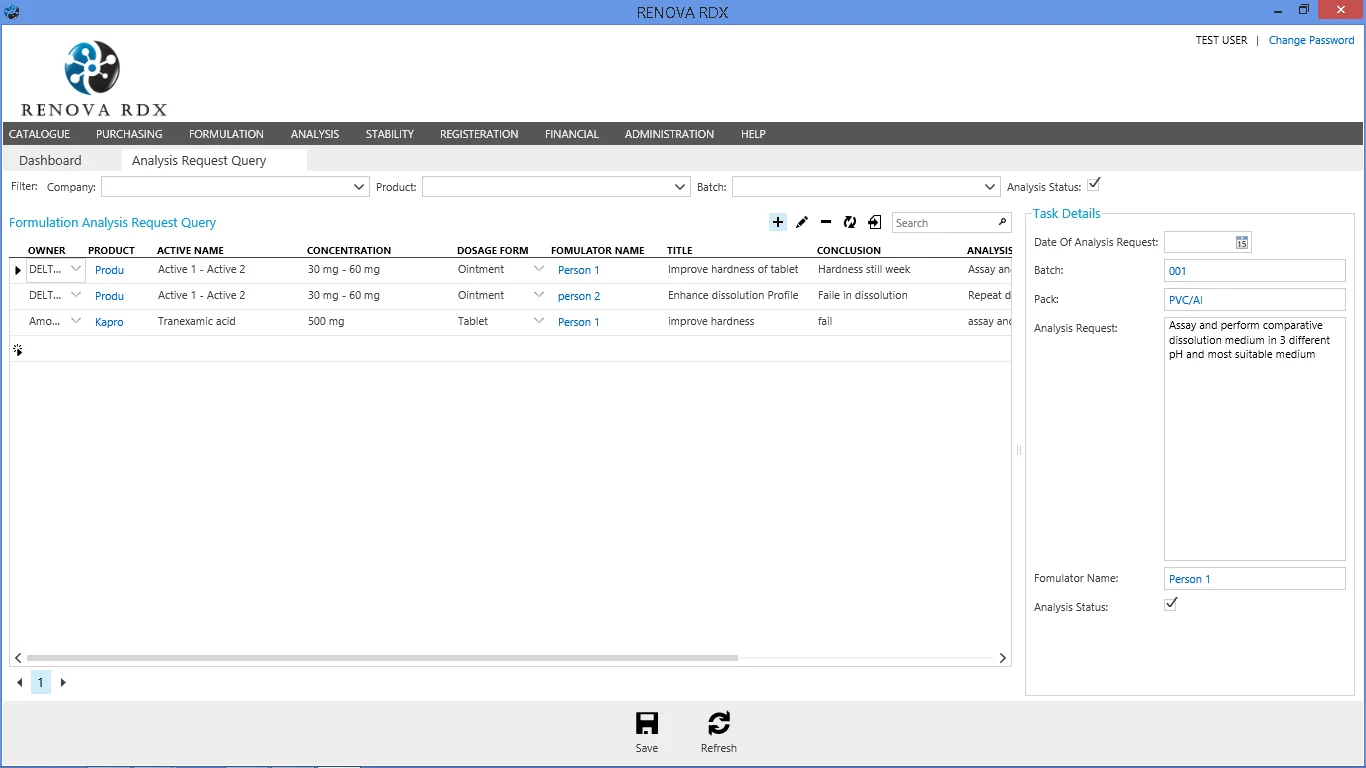Click the minus icon to delete a record

tap(825, 222)
